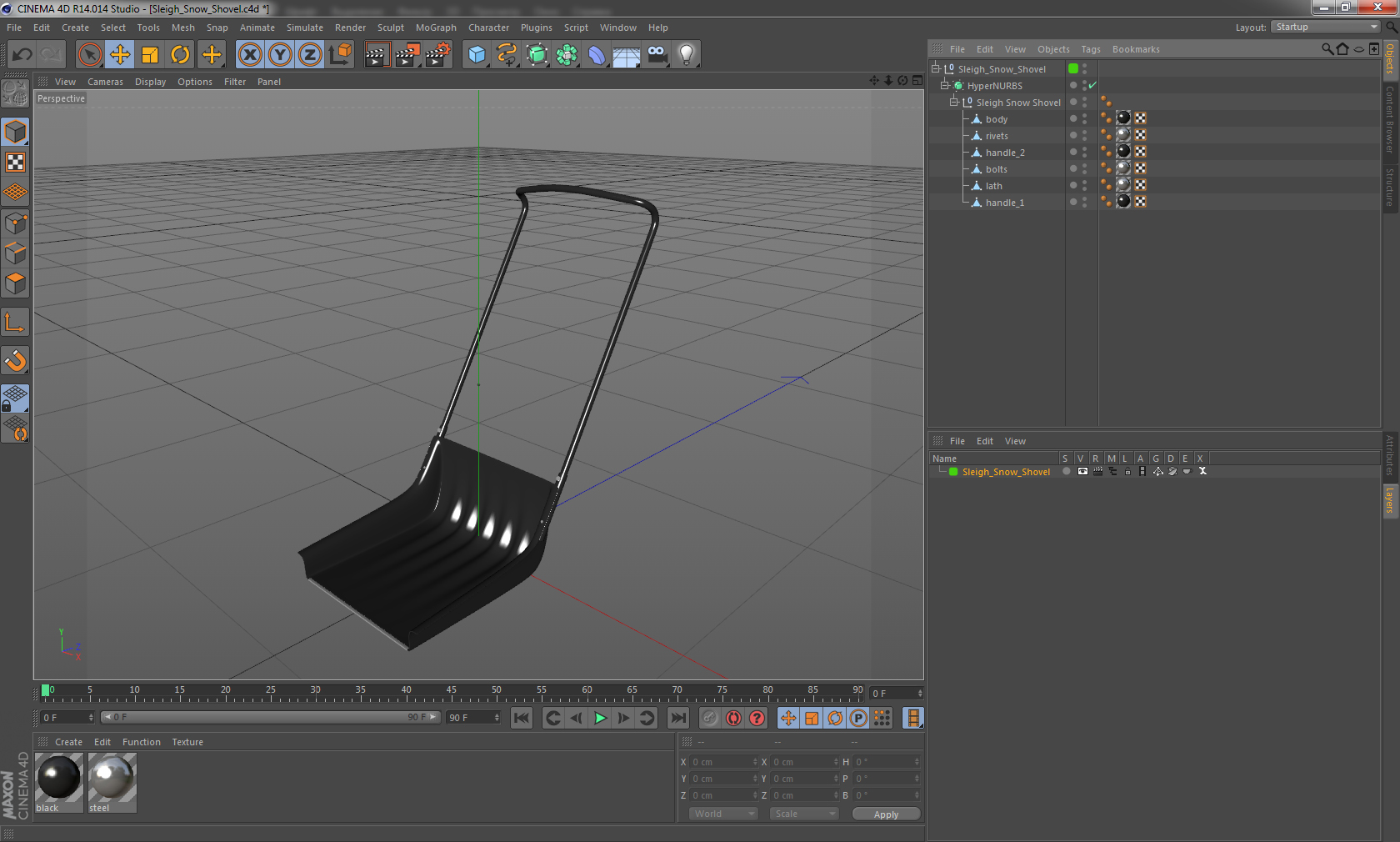1400x842 pixels.
Task: Open Edit Render Settings
Action: coord(438,55)
